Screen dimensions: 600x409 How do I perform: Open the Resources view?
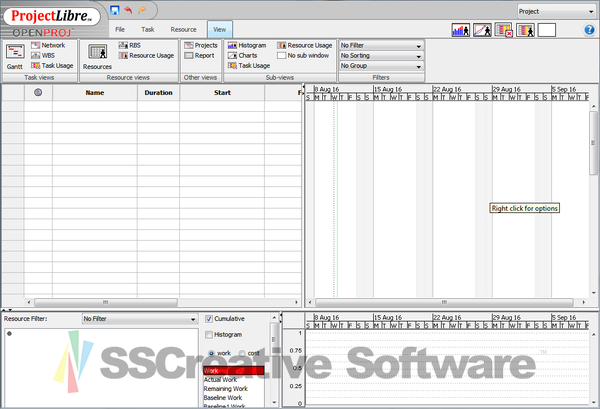[97, 57]
